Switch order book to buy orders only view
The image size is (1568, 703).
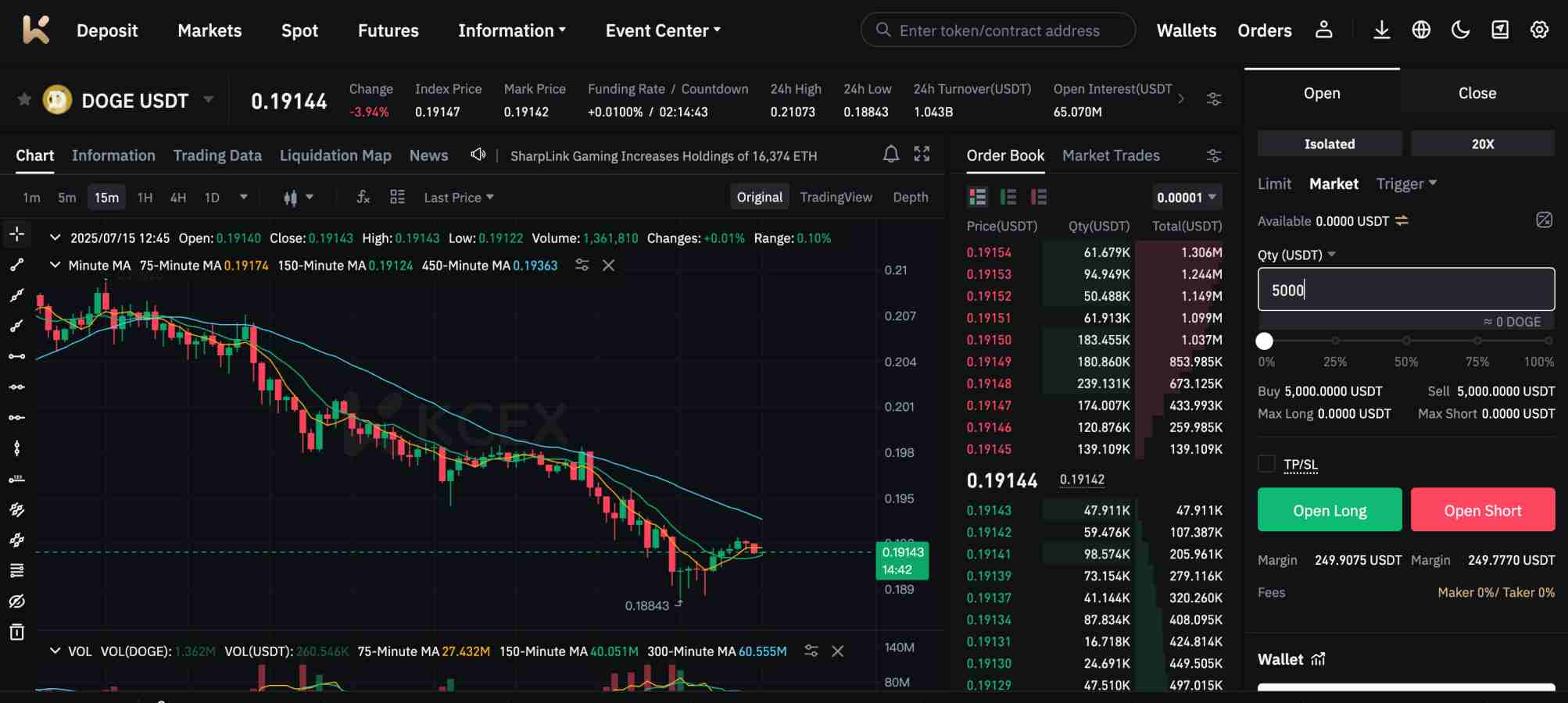[x=1008, y=197]
